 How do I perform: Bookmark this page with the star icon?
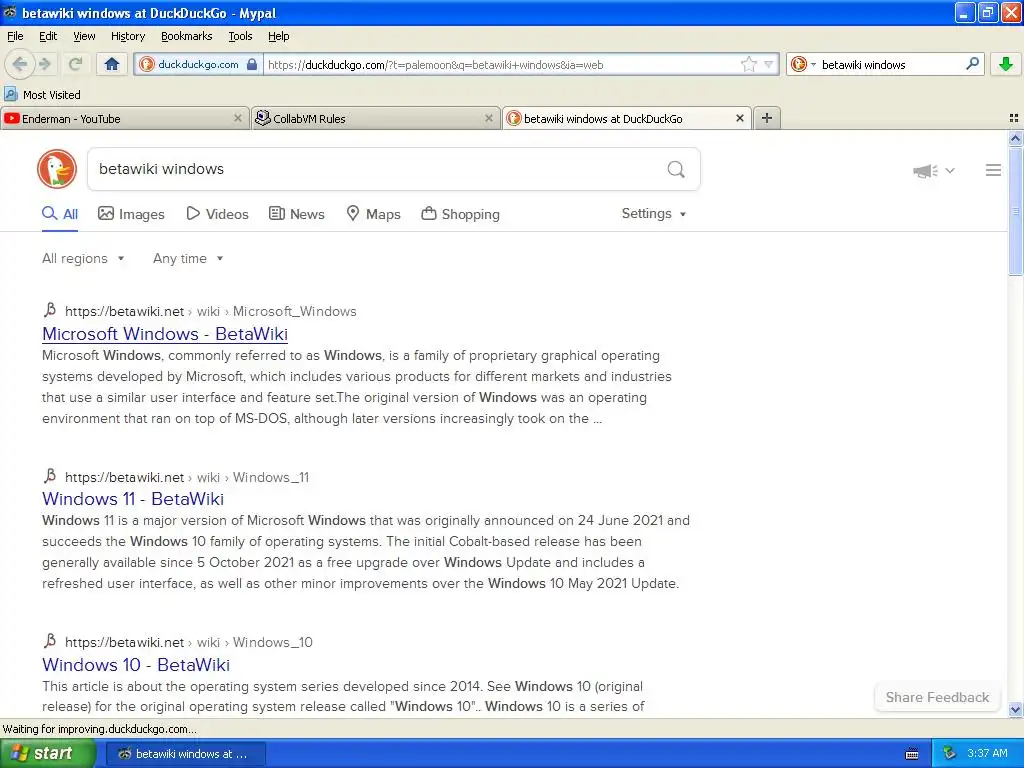tap(748, 64)
